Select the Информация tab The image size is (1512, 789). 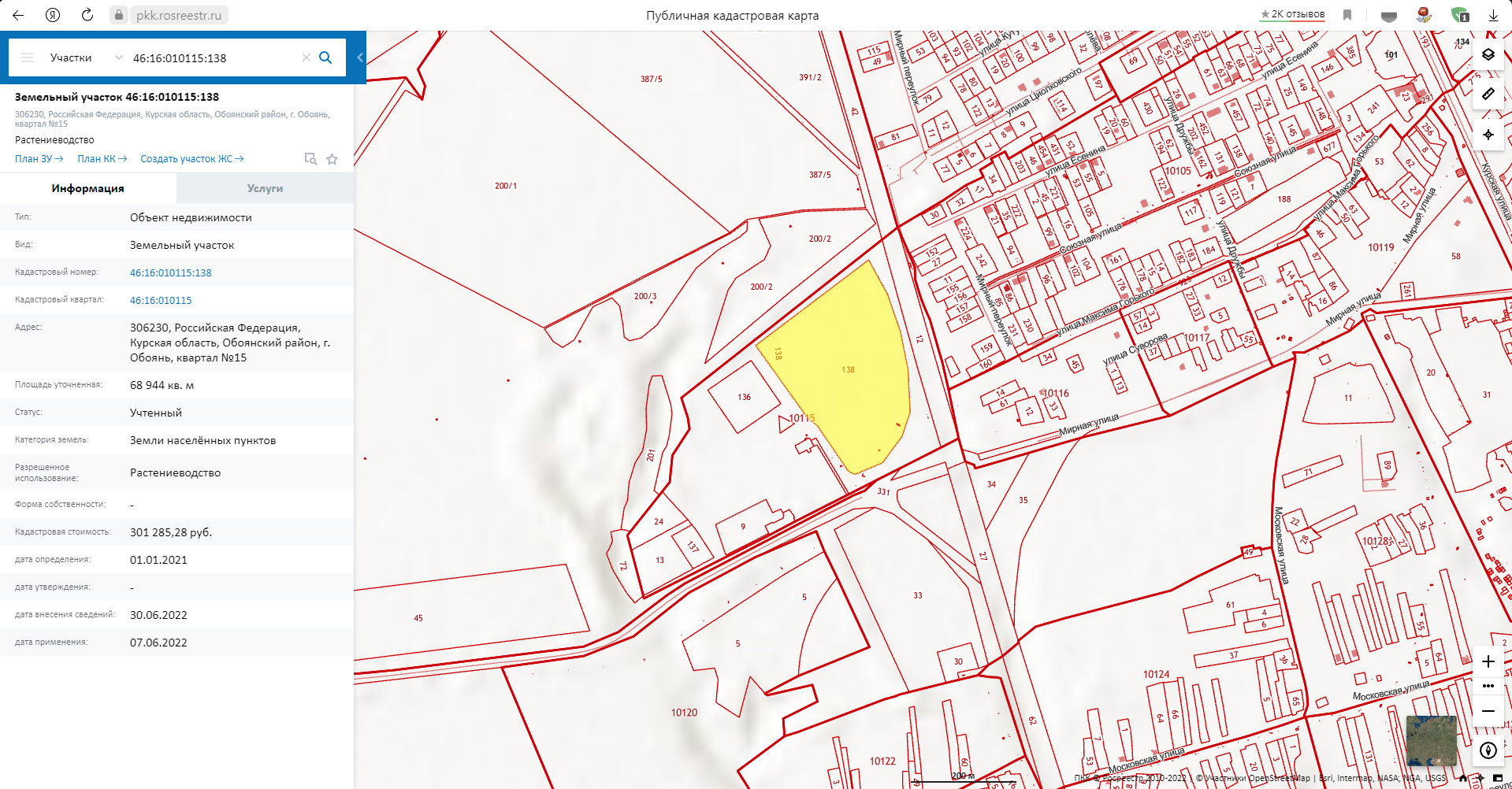[x=87, y=188]
